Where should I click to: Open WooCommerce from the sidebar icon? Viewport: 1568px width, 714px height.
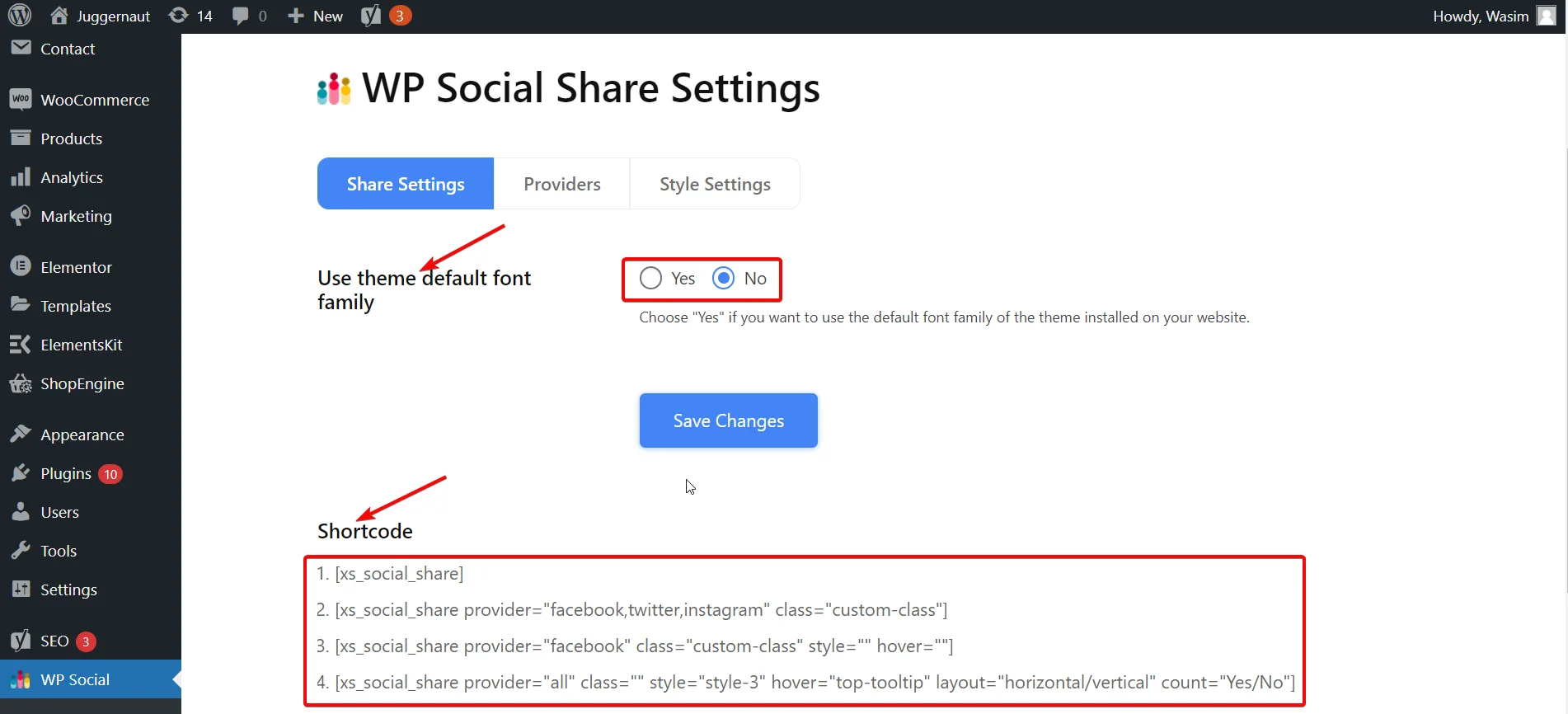pyautogui.click(x=21, y=100)
